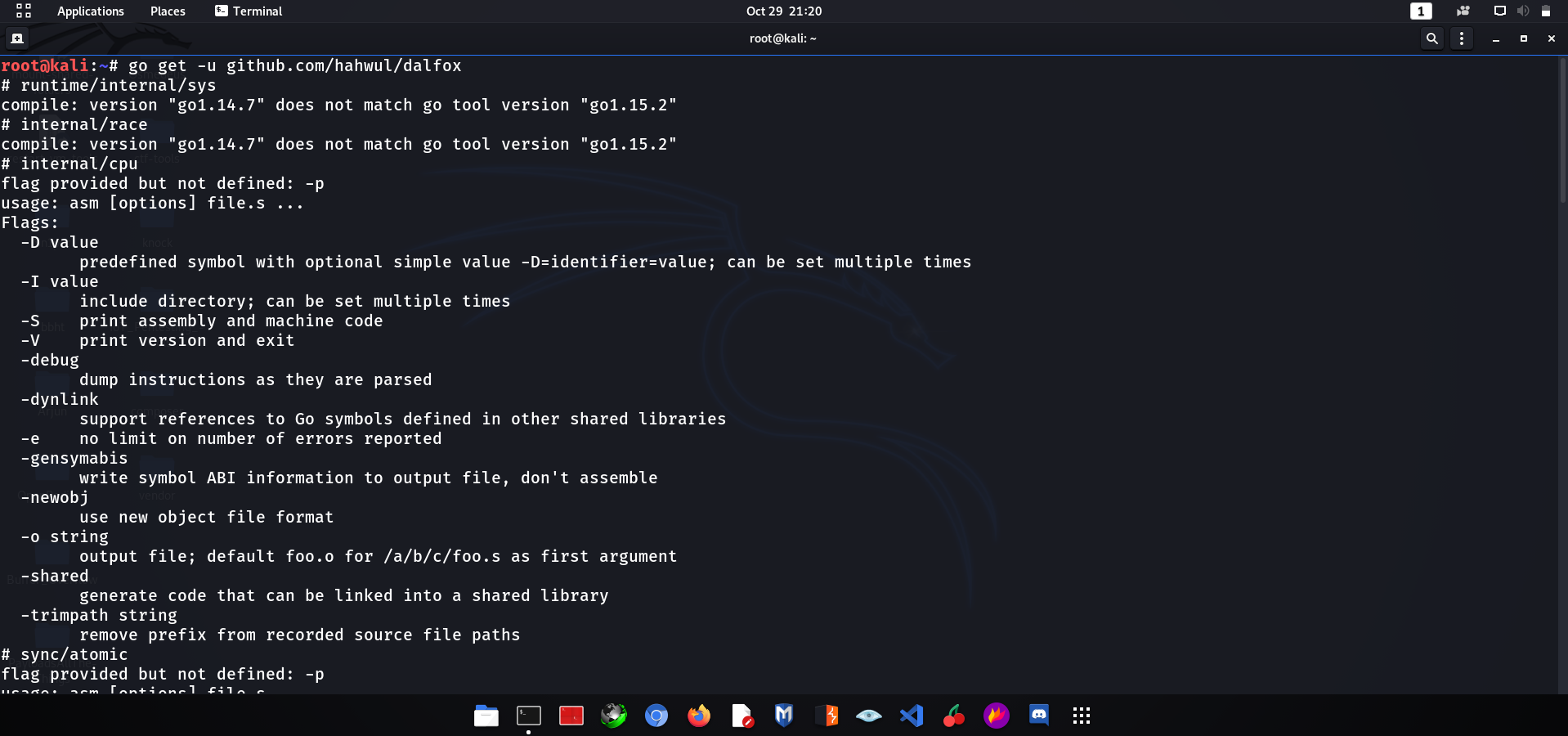Open Burp Suite from the dock
This screenshot has height=736, width=1568.
coord(827,716)
